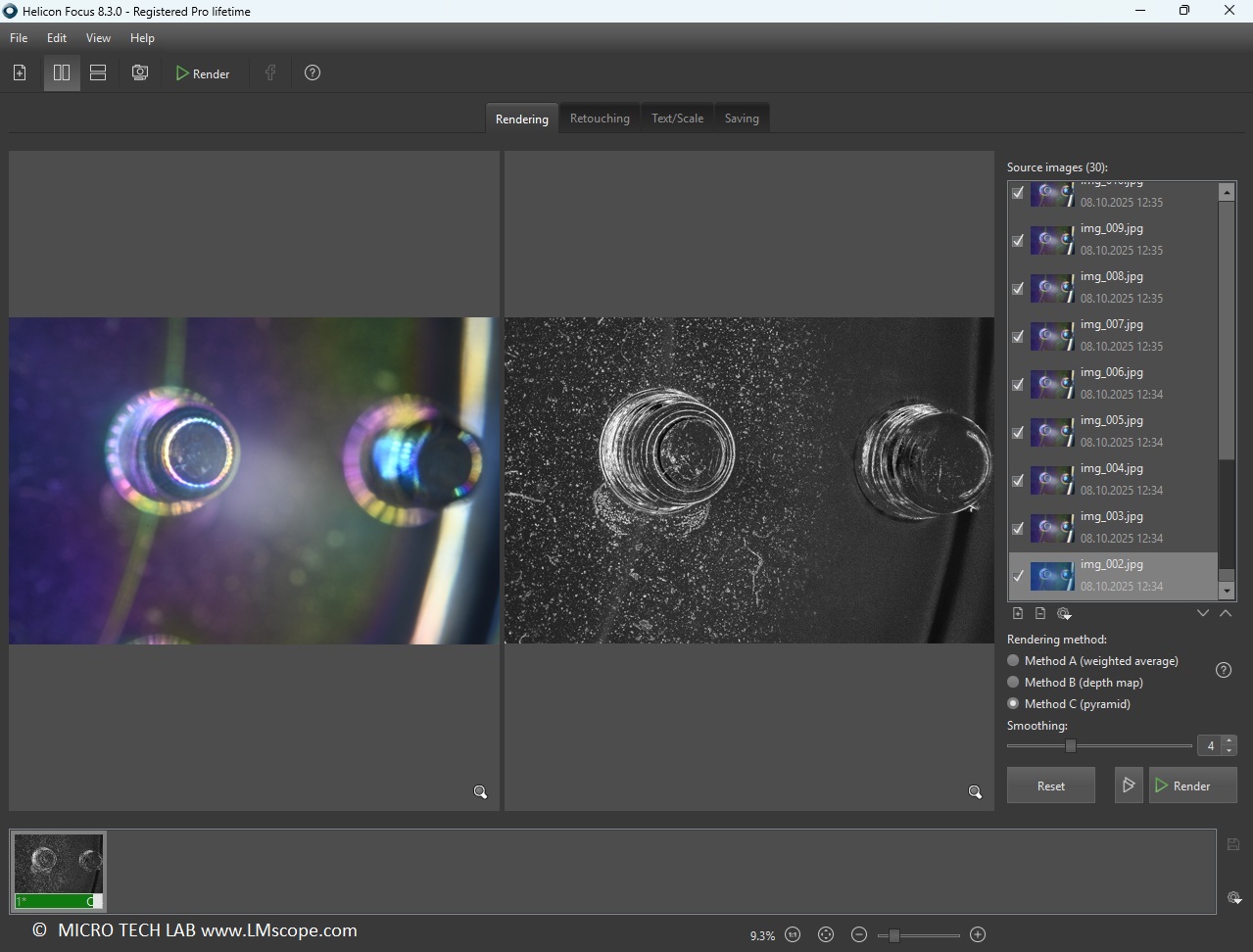1253x952 pixels.
Task: Select the vertical split view layout
Action: point(61,72)
